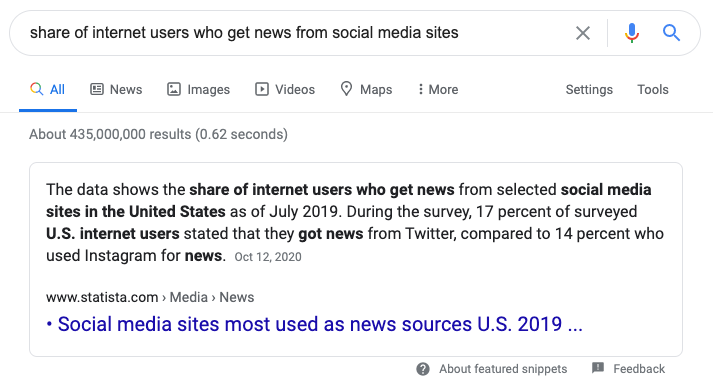Click the Feedback flag icon
713x386 pixels.
coord(598,368)
